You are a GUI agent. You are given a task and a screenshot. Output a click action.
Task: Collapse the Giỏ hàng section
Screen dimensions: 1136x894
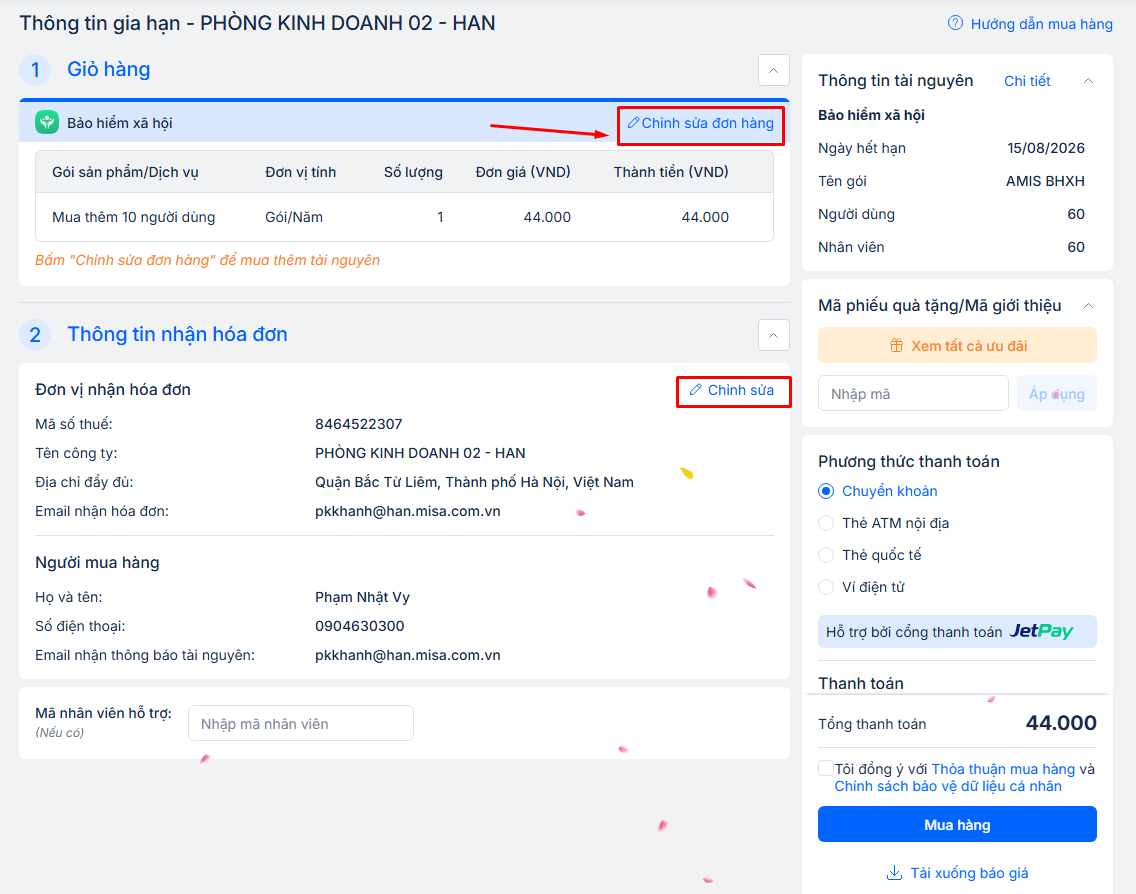tap(773, 70)
